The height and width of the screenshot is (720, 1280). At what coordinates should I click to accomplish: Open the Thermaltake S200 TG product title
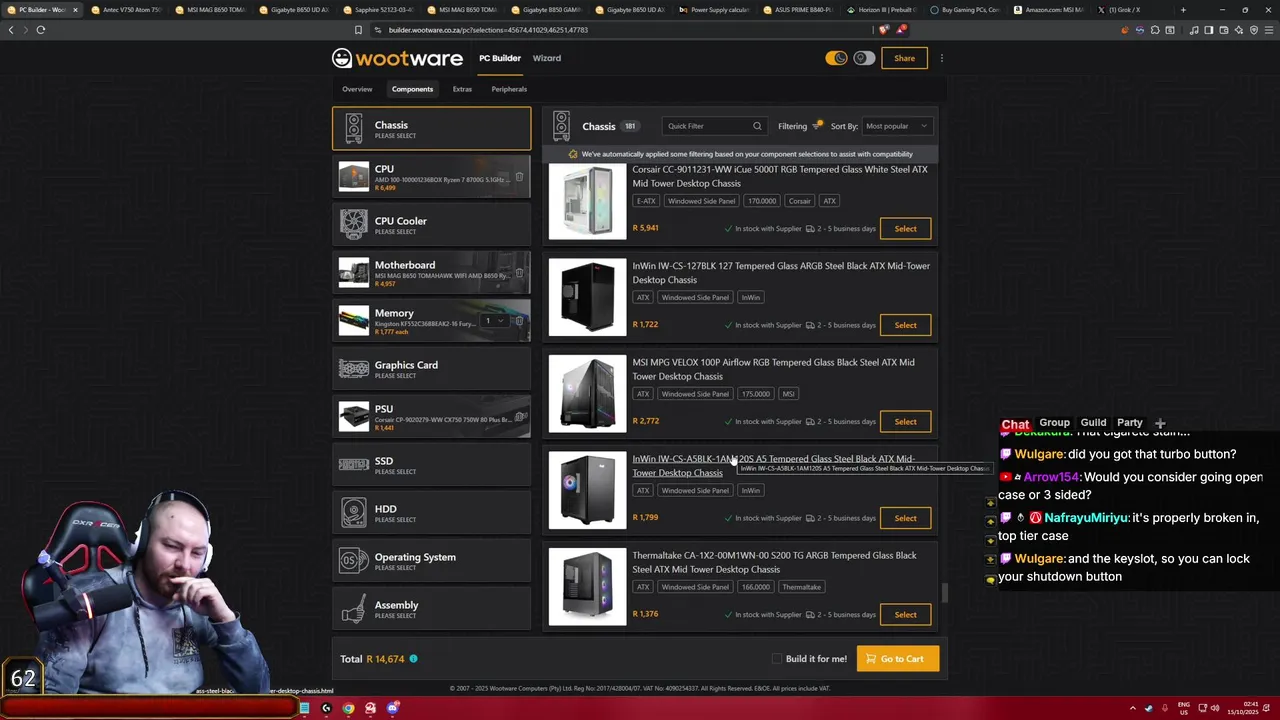(x=774, y=562)
